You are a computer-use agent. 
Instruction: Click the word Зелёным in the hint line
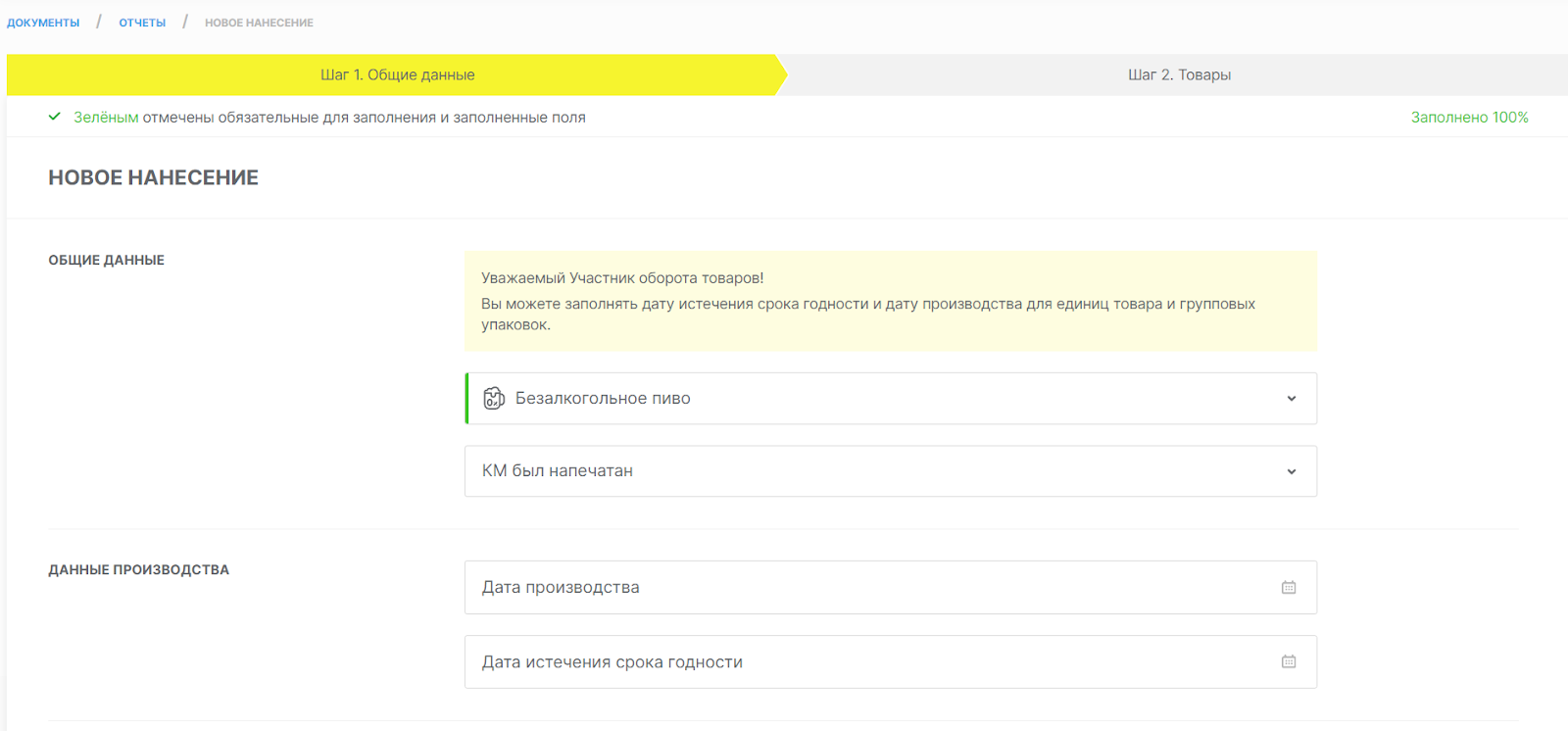(106, 118)
